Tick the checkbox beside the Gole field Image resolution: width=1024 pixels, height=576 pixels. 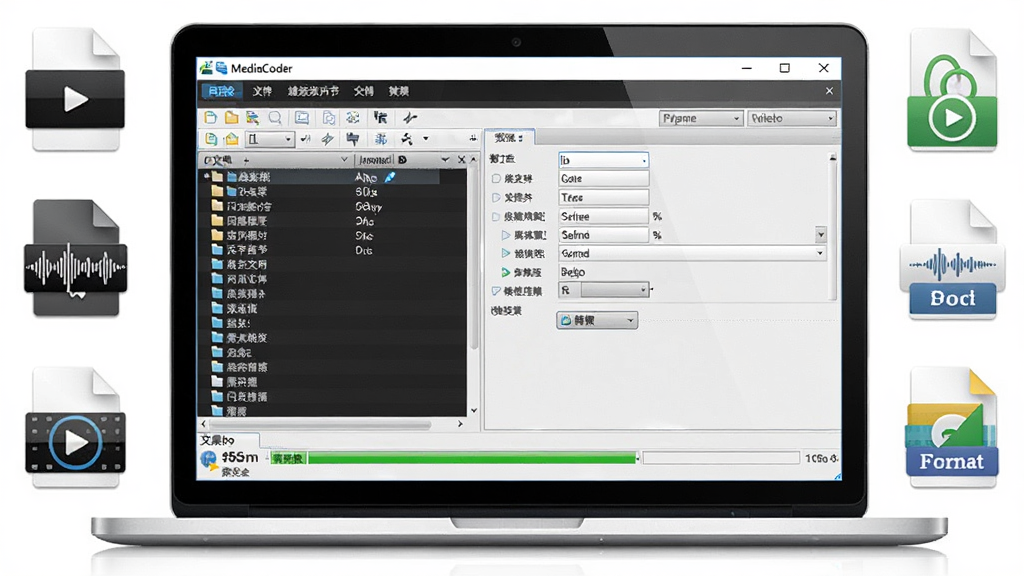[x=496, y=178]
